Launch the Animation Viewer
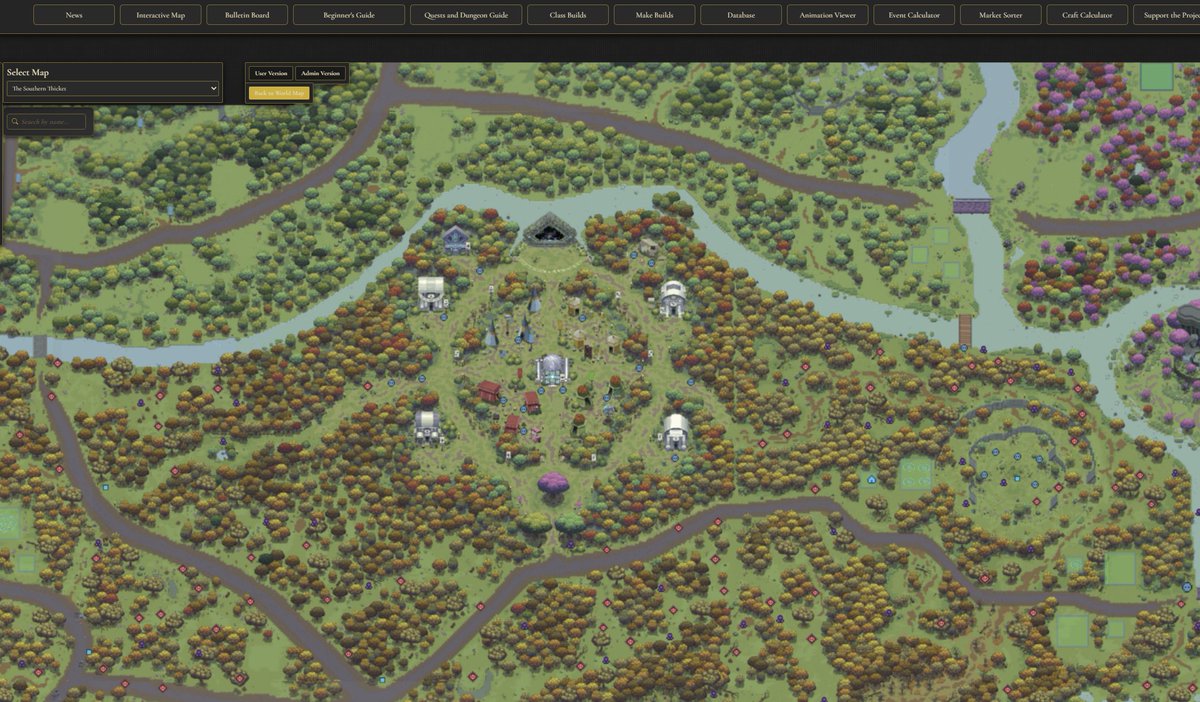 [827, 15]
